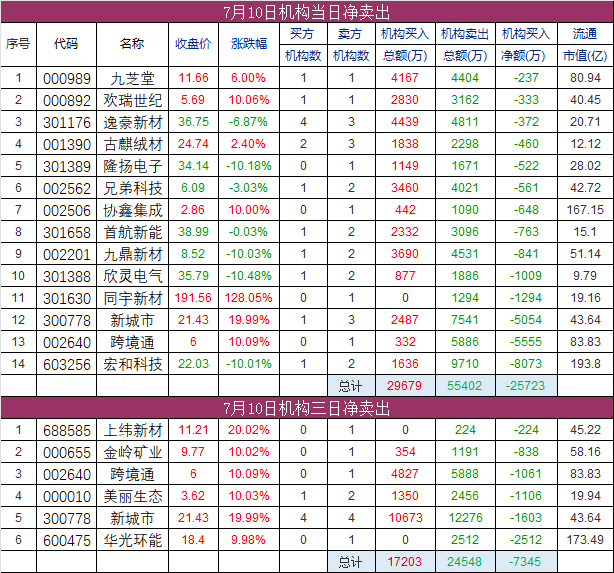Click the '序号' column header

pyautogui.click(x=18, y=44)
